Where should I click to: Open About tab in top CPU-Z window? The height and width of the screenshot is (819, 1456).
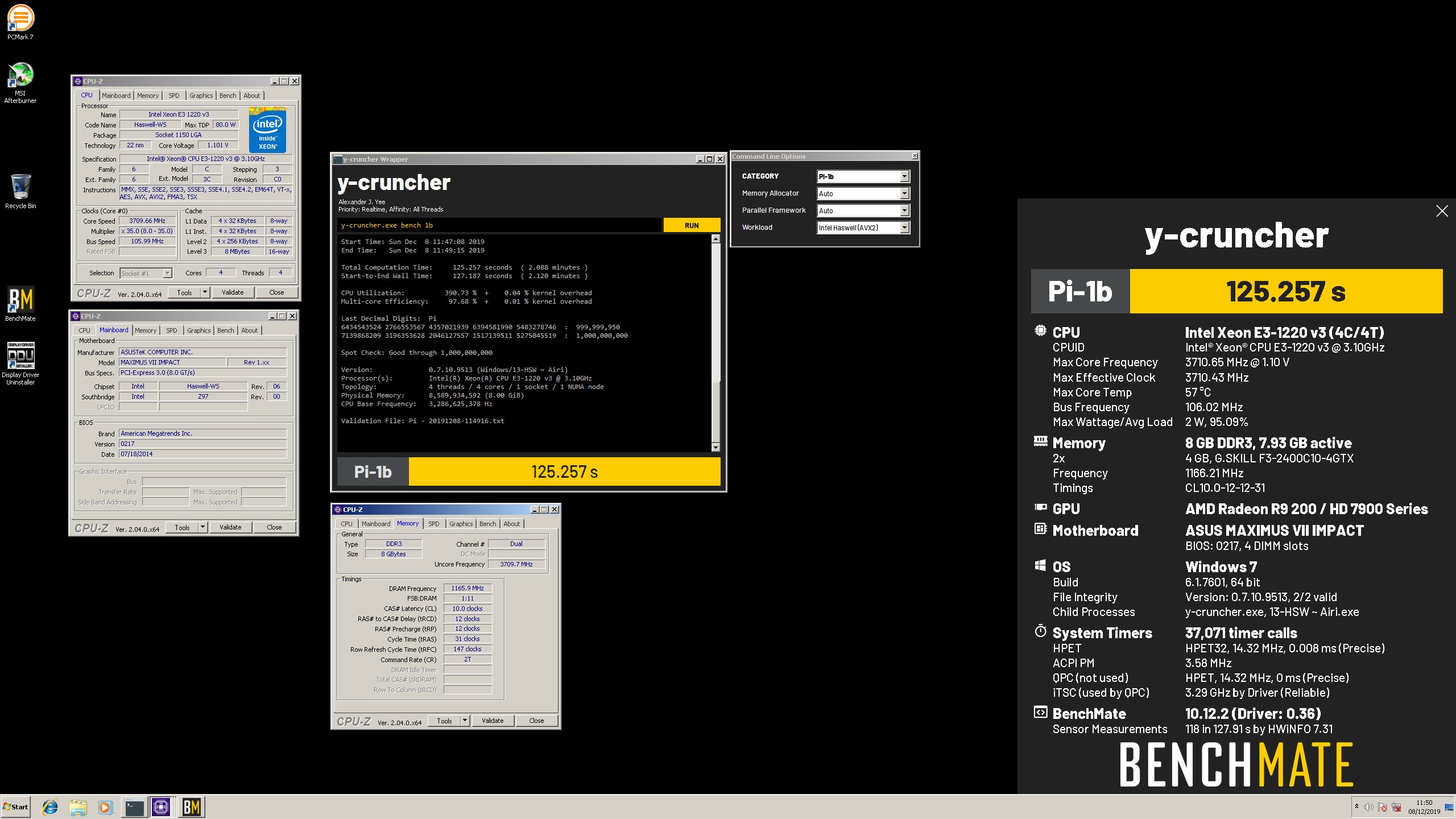point(252,96)
